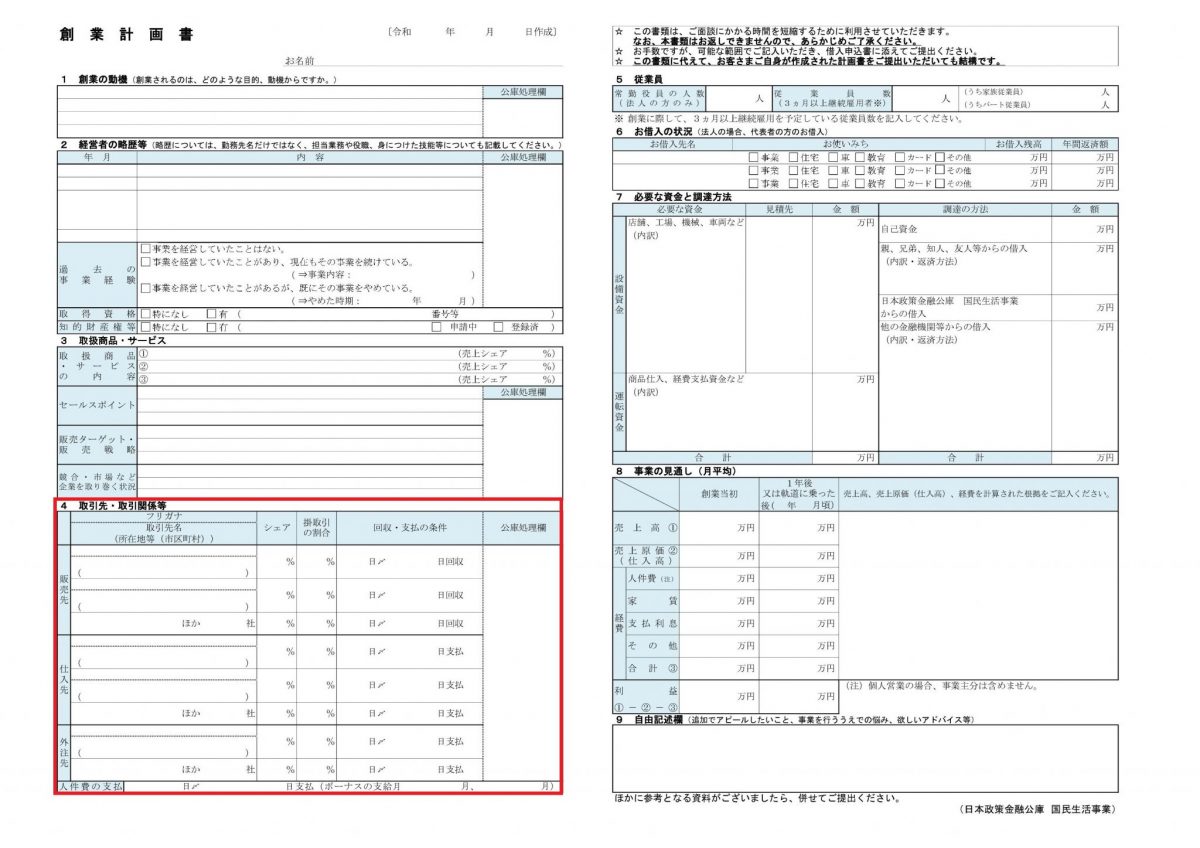Click the '創業計画書' title
This screenshot has width=1200, height=848.
tap(127, 35)
